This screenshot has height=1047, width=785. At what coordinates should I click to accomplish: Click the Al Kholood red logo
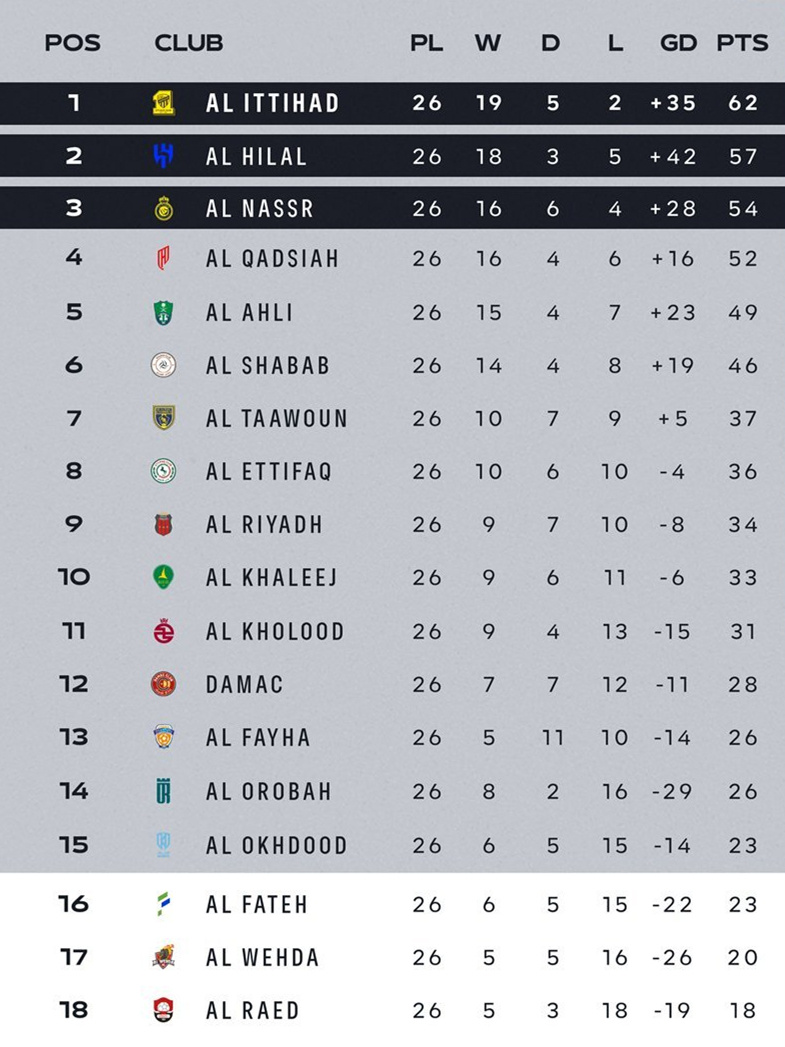164,630
